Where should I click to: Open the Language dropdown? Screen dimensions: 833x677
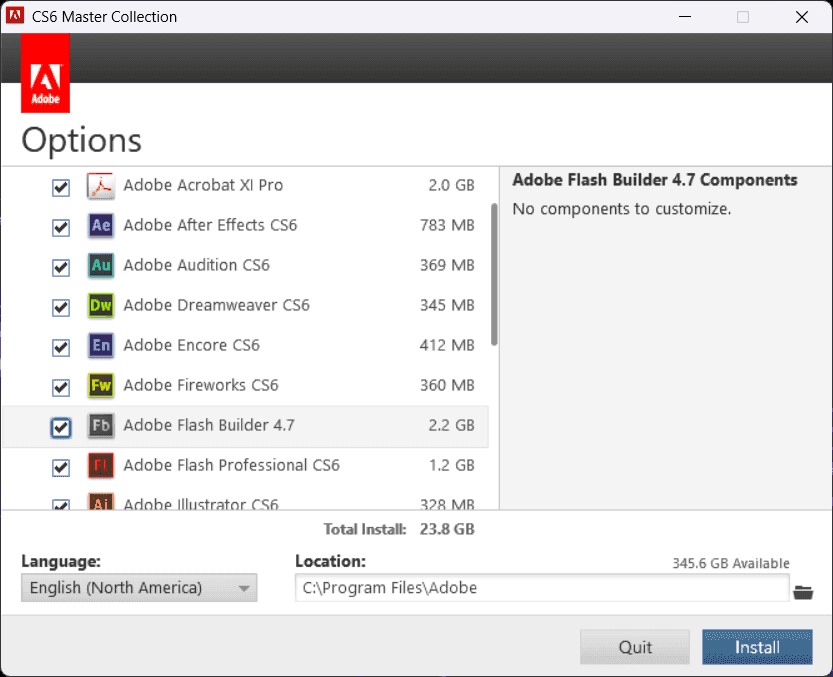coord(139,588)
